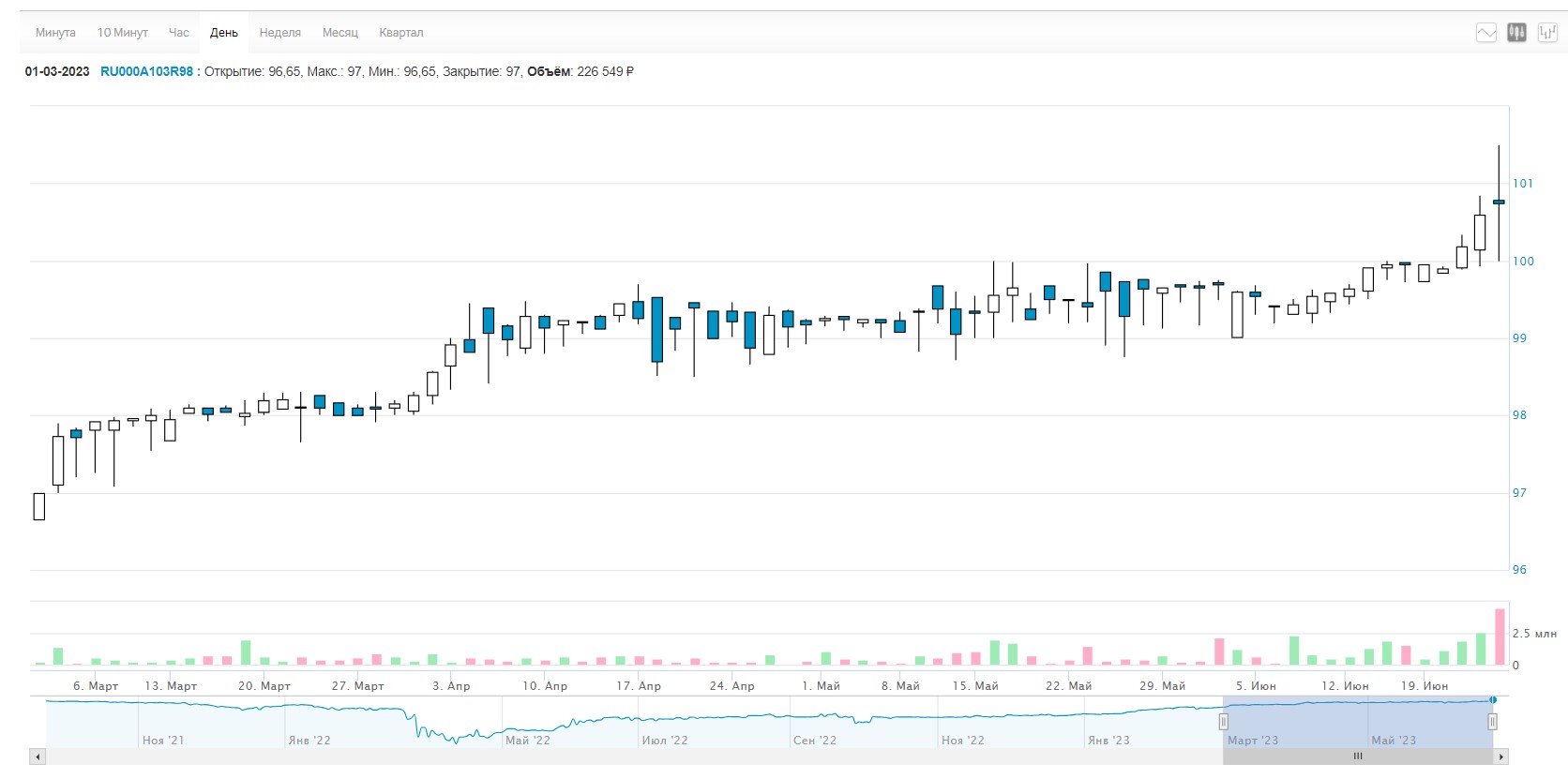The height and width of the screenshot is (779, 1568).
Task: Select the 10 Минут timeframe tab
Action: tap(123, 33)
